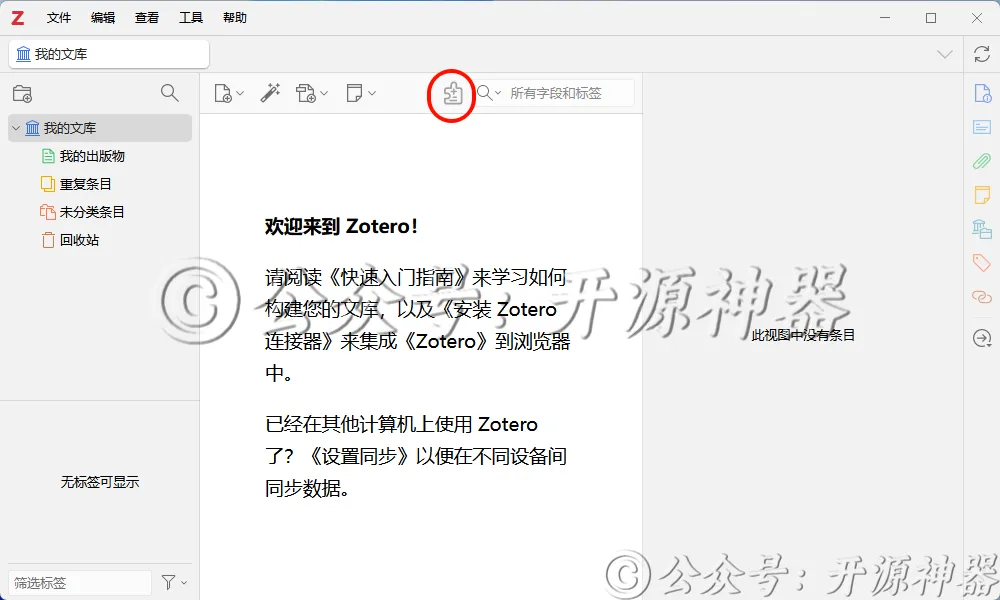
Task: Click the Related items chain-link icon
Action: (x=981, y=295)
